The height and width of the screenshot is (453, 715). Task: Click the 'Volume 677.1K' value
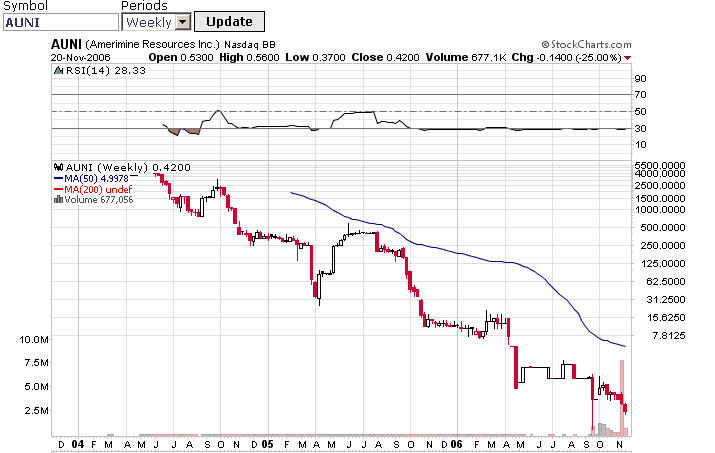(x=466, y=57)
